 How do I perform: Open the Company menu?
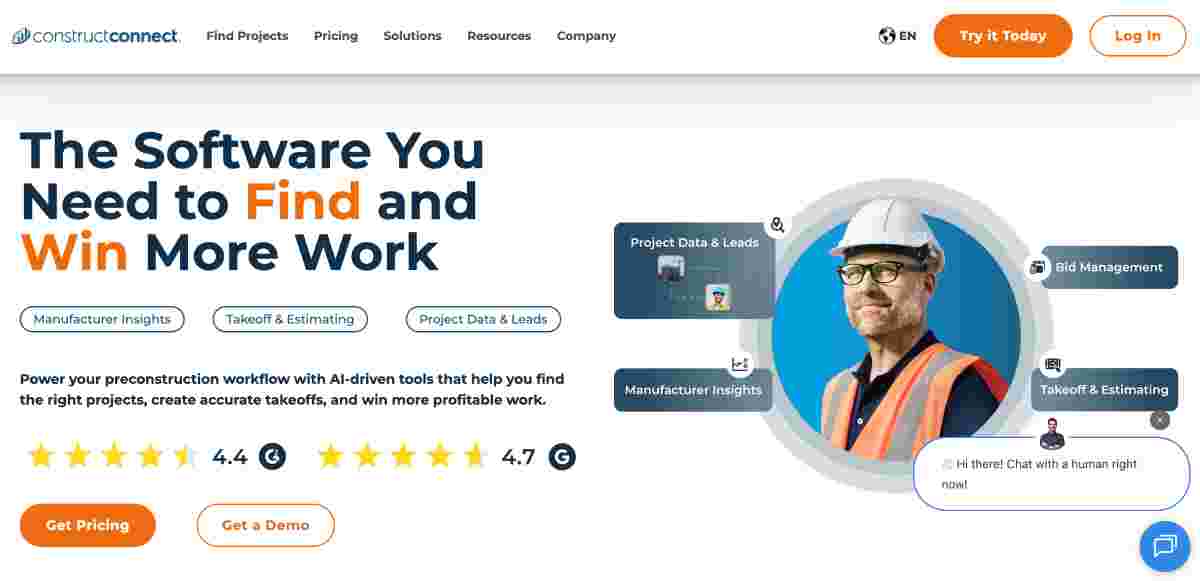586,36
